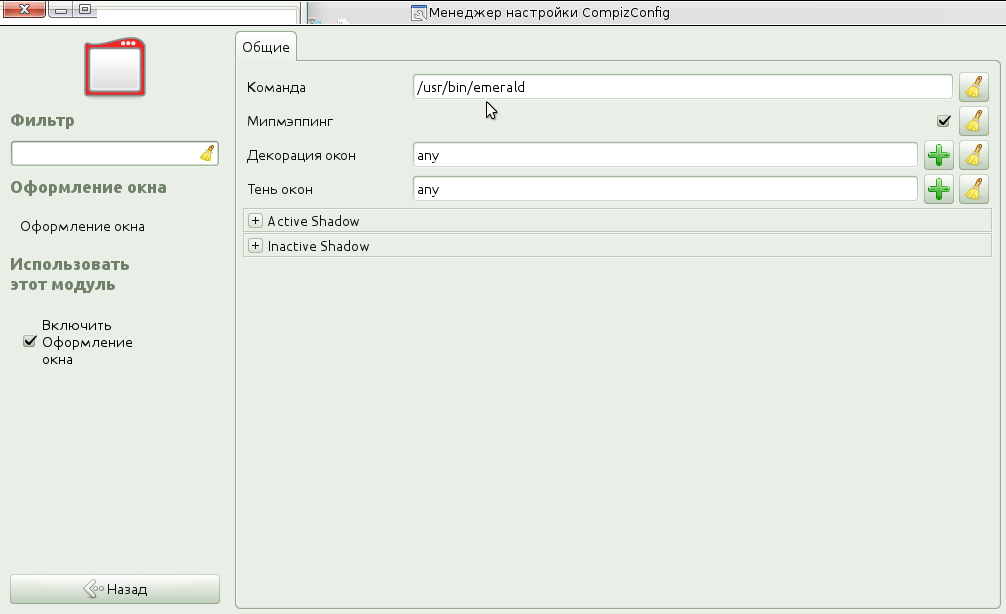Reset Мипмэппинг setting with its broom icon

[973, 121]
